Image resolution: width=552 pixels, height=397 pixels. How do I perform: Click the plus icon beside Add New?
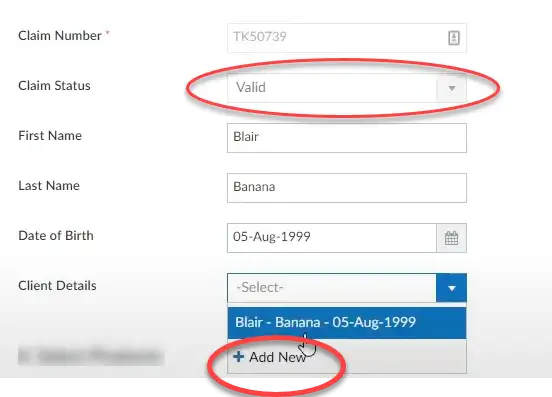coord(238,357)
